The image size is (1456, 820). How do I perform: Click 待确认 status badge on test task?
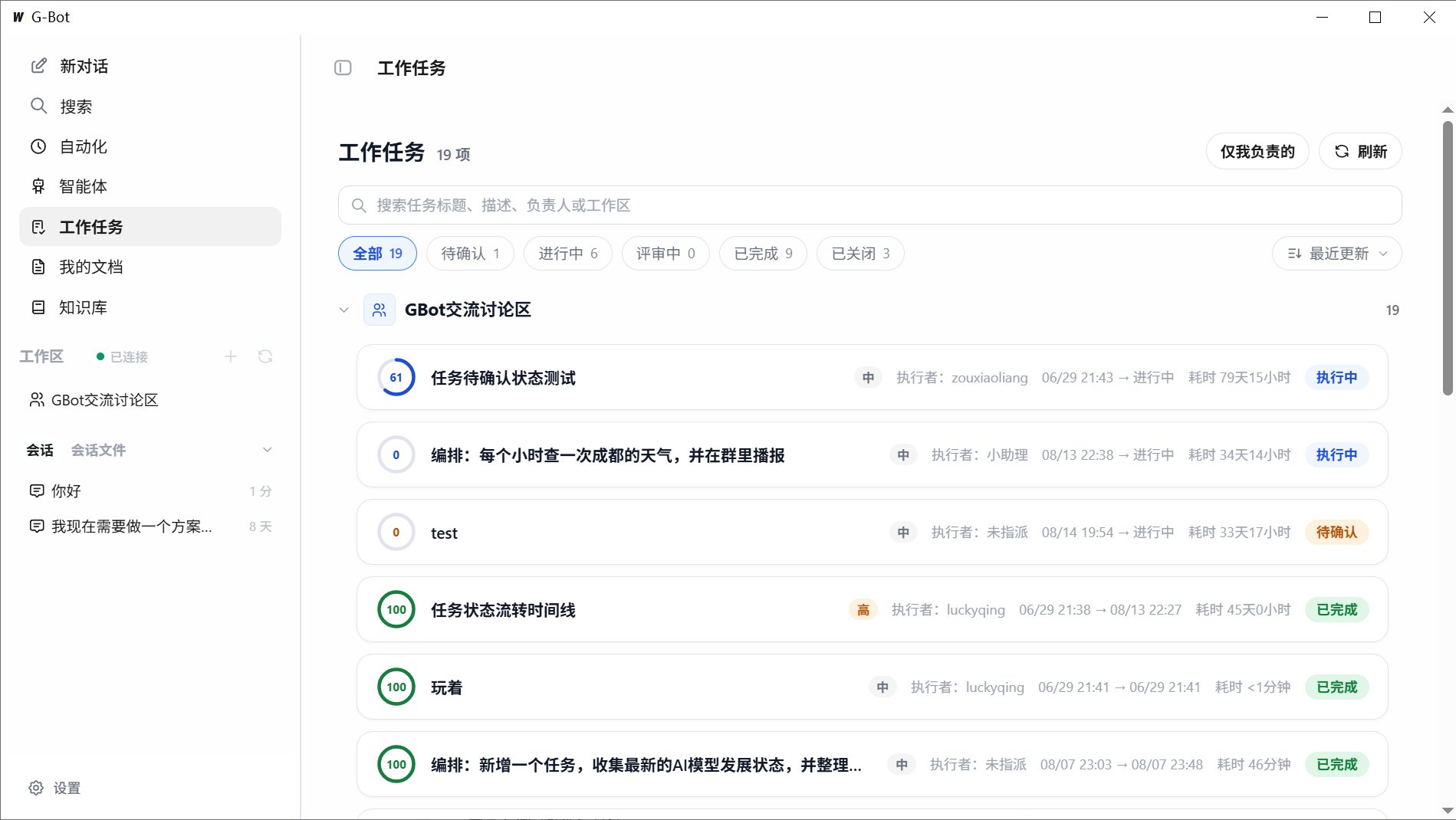tap(1336, 532)
